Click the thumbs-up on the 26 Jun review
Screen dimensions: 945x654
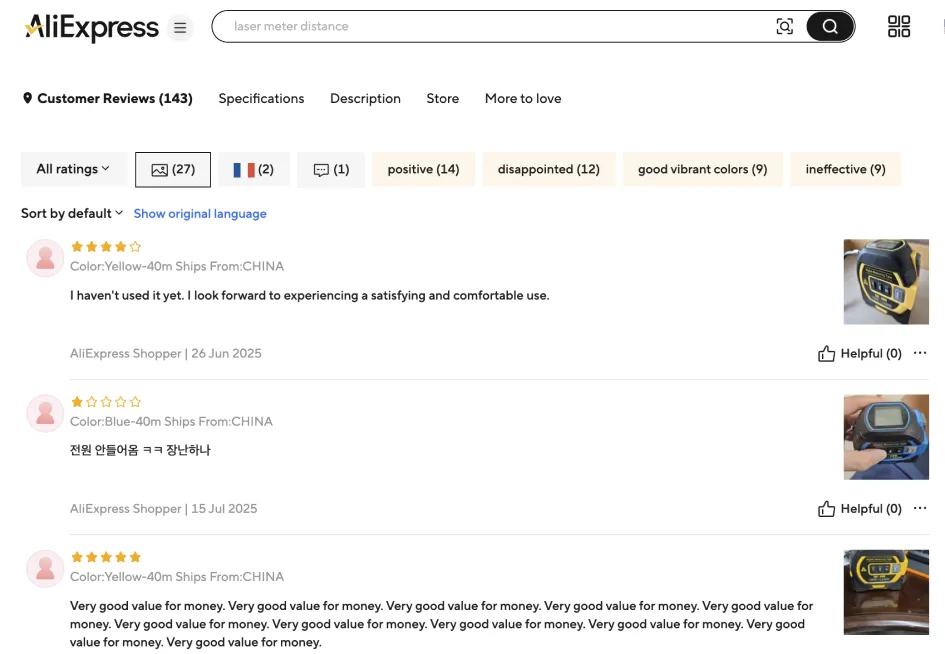[826, 354]
